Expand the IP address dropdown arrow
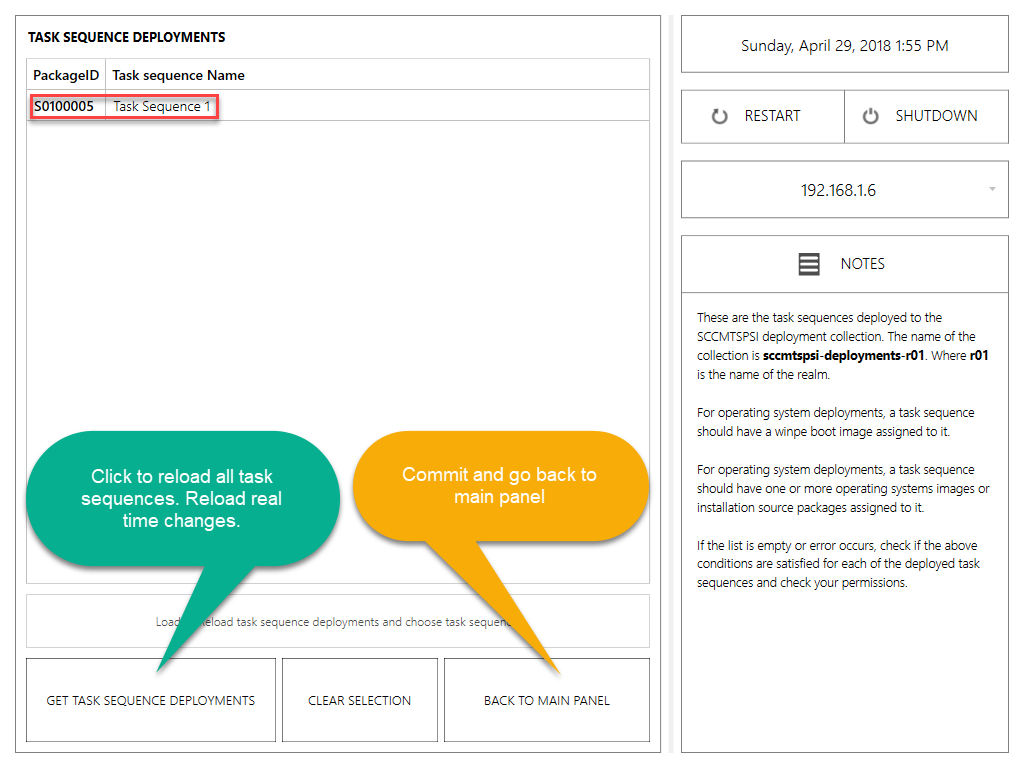 pos(991,189)
